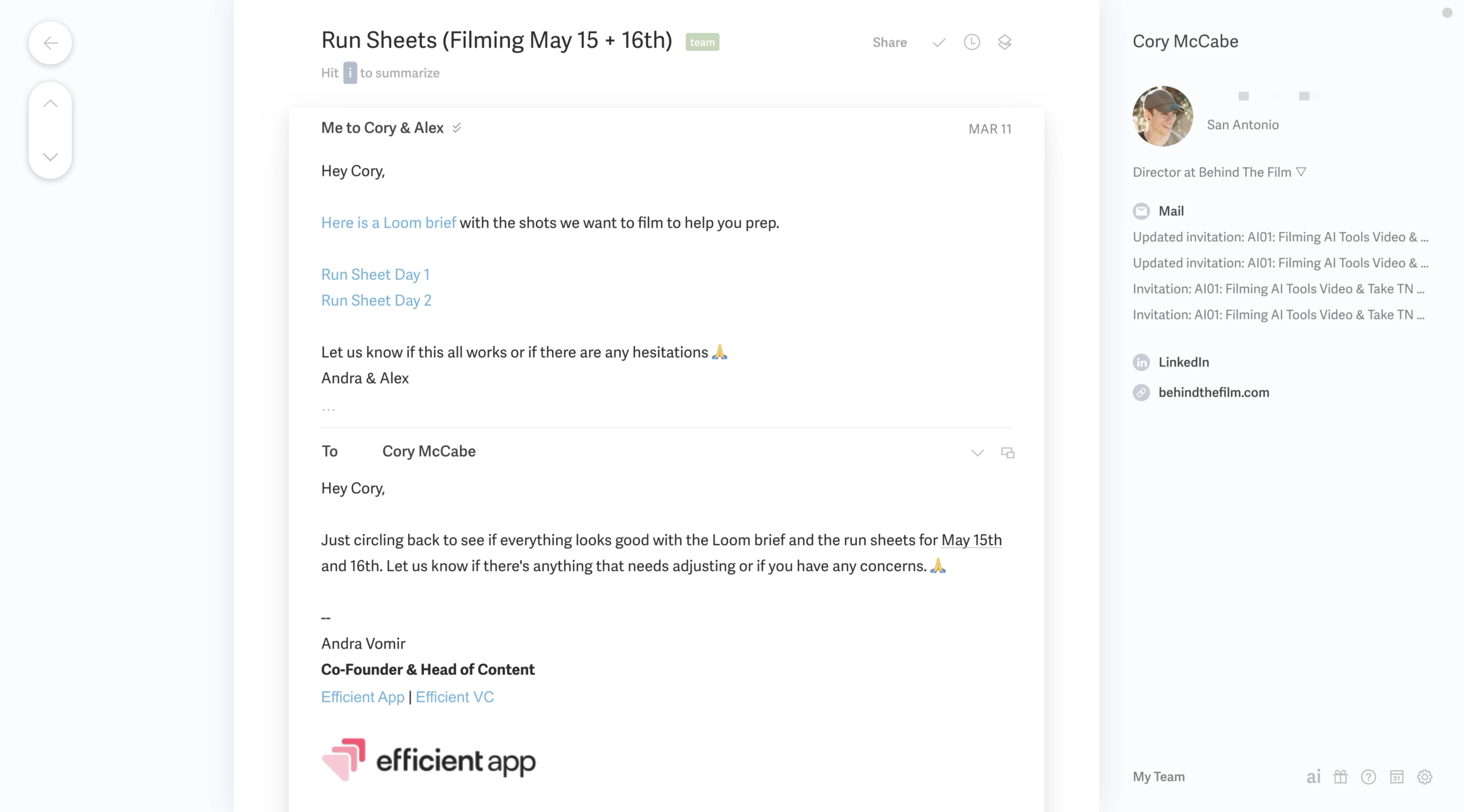The image size is (1464, 812).
Task: Expand the collapsed quoted text ellipsis
Action: pyautogui.click(x=328, y=409)
